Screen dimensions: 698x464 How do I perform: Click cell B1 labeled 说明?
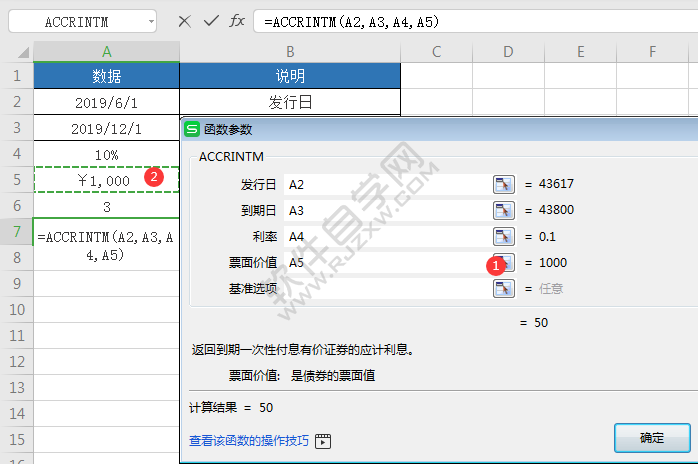290,76
